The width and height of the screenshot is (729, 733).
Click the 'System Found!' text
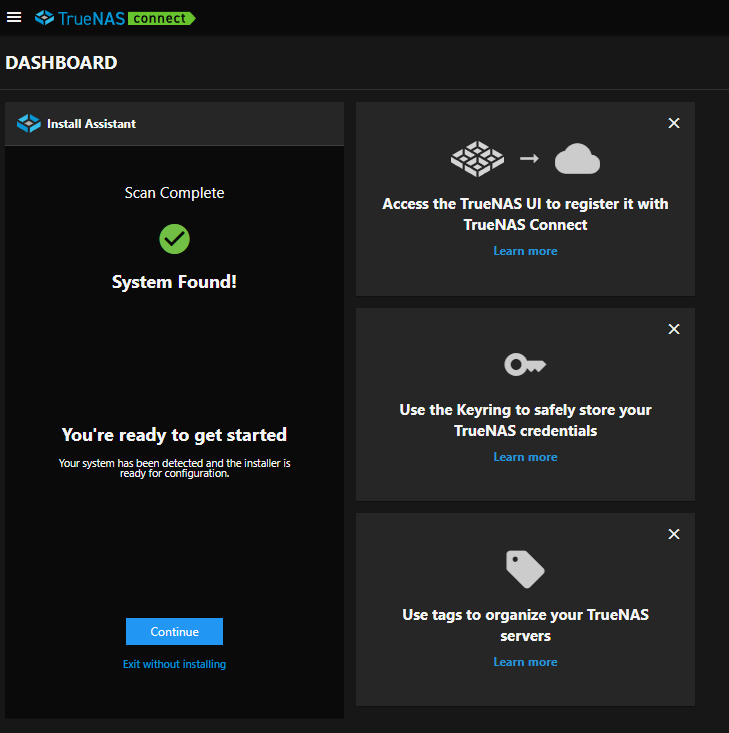click(x=174, y=282)
